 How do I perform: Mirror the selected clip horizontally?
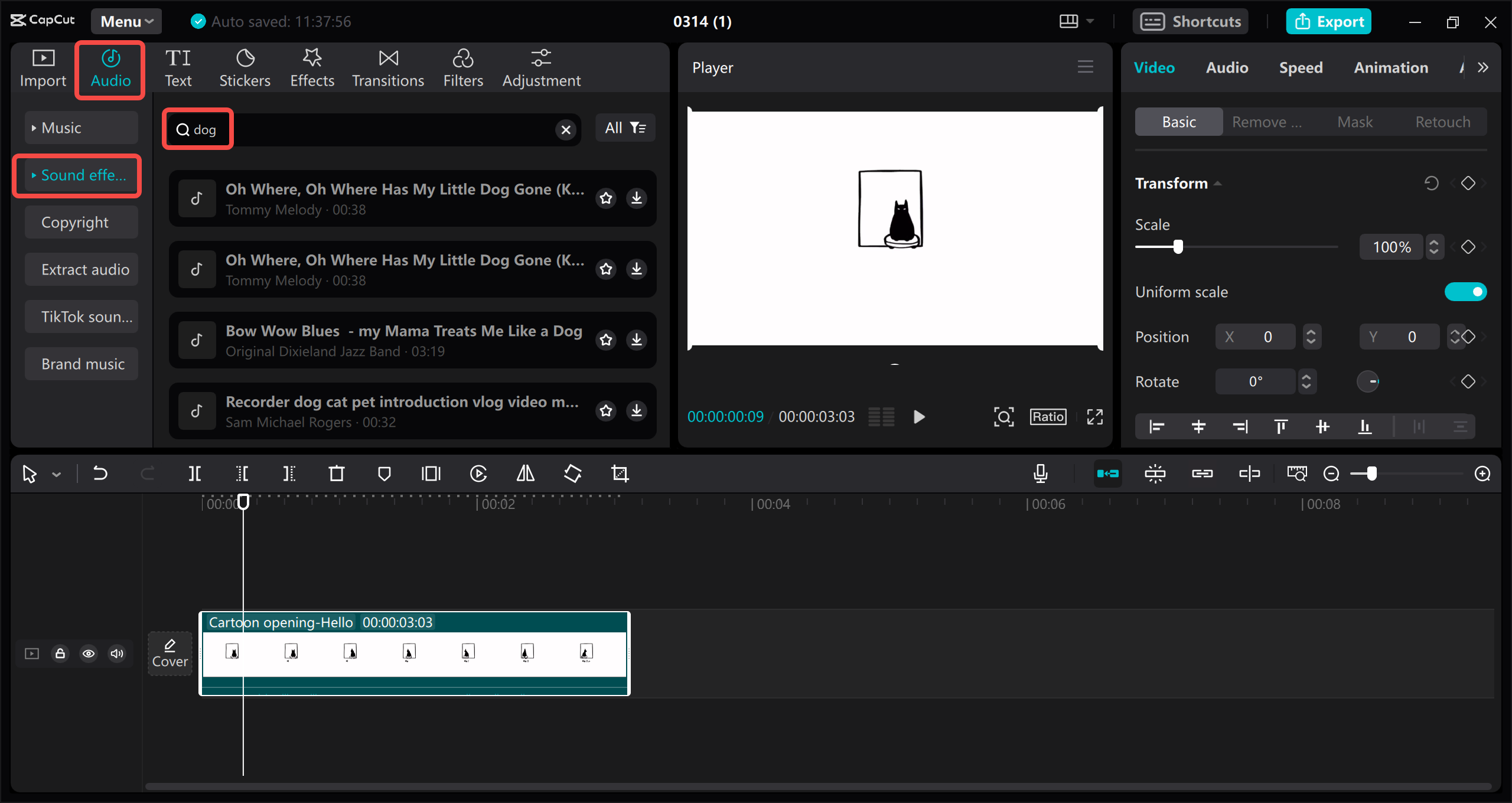pos(524,474)
